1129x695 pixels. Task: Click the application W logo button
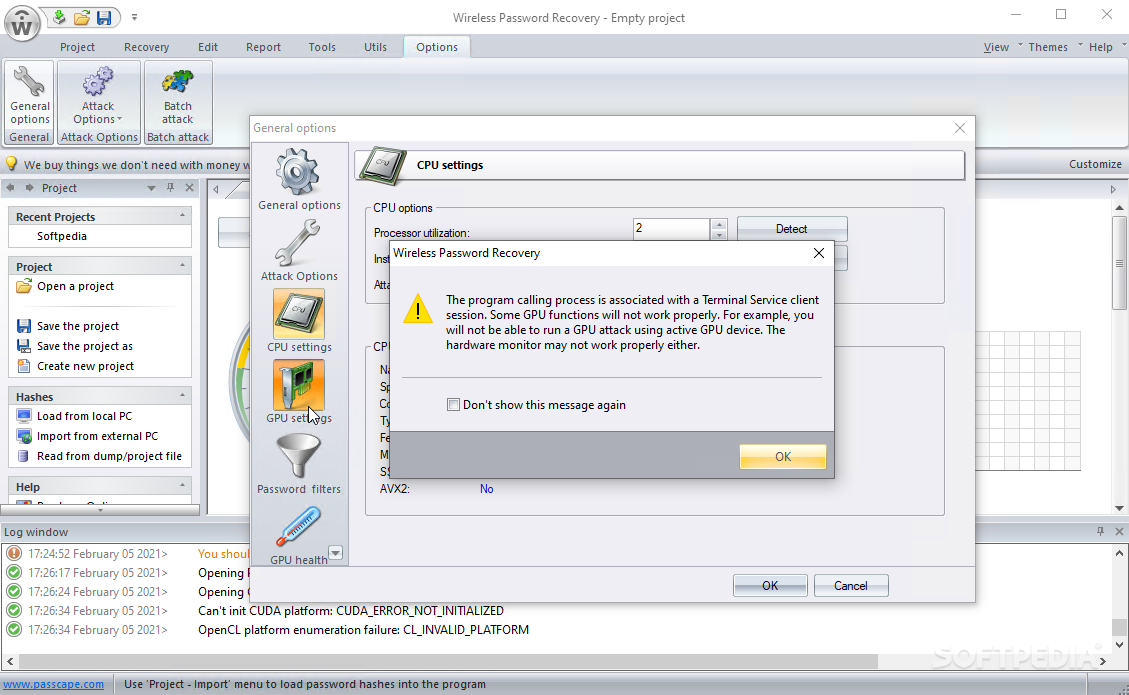click(22, 24)
